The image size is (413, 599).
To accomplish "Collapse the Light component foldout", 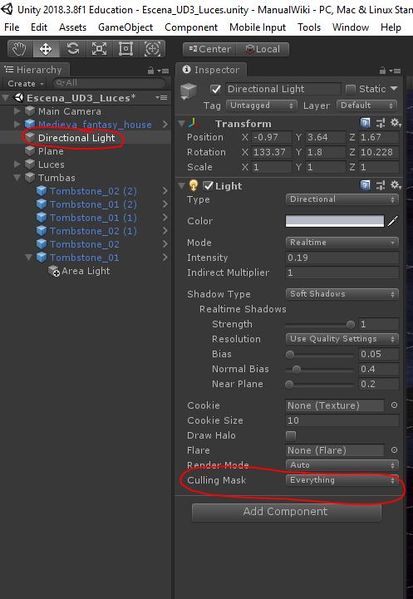I will click(x=181, y=186).
